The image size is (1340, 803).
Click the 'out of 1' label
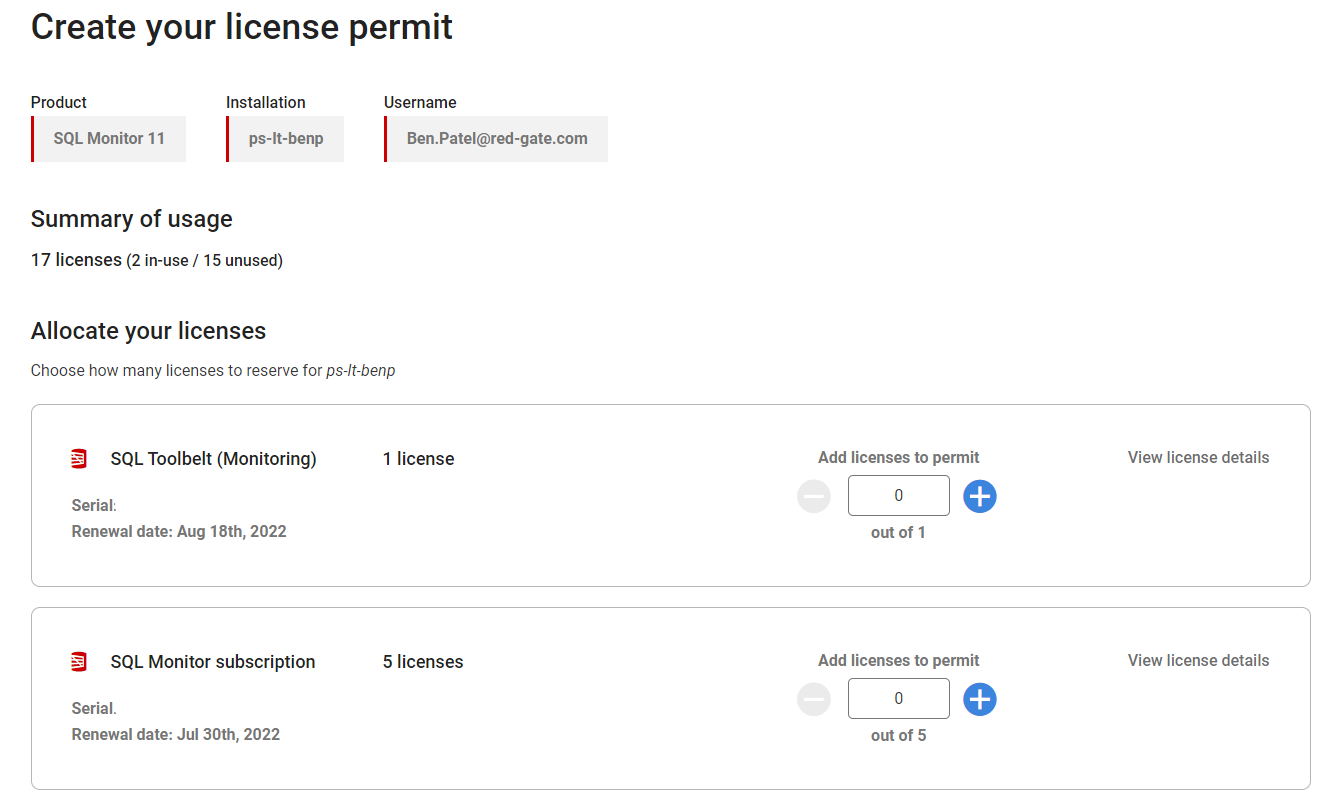point(898,533)
